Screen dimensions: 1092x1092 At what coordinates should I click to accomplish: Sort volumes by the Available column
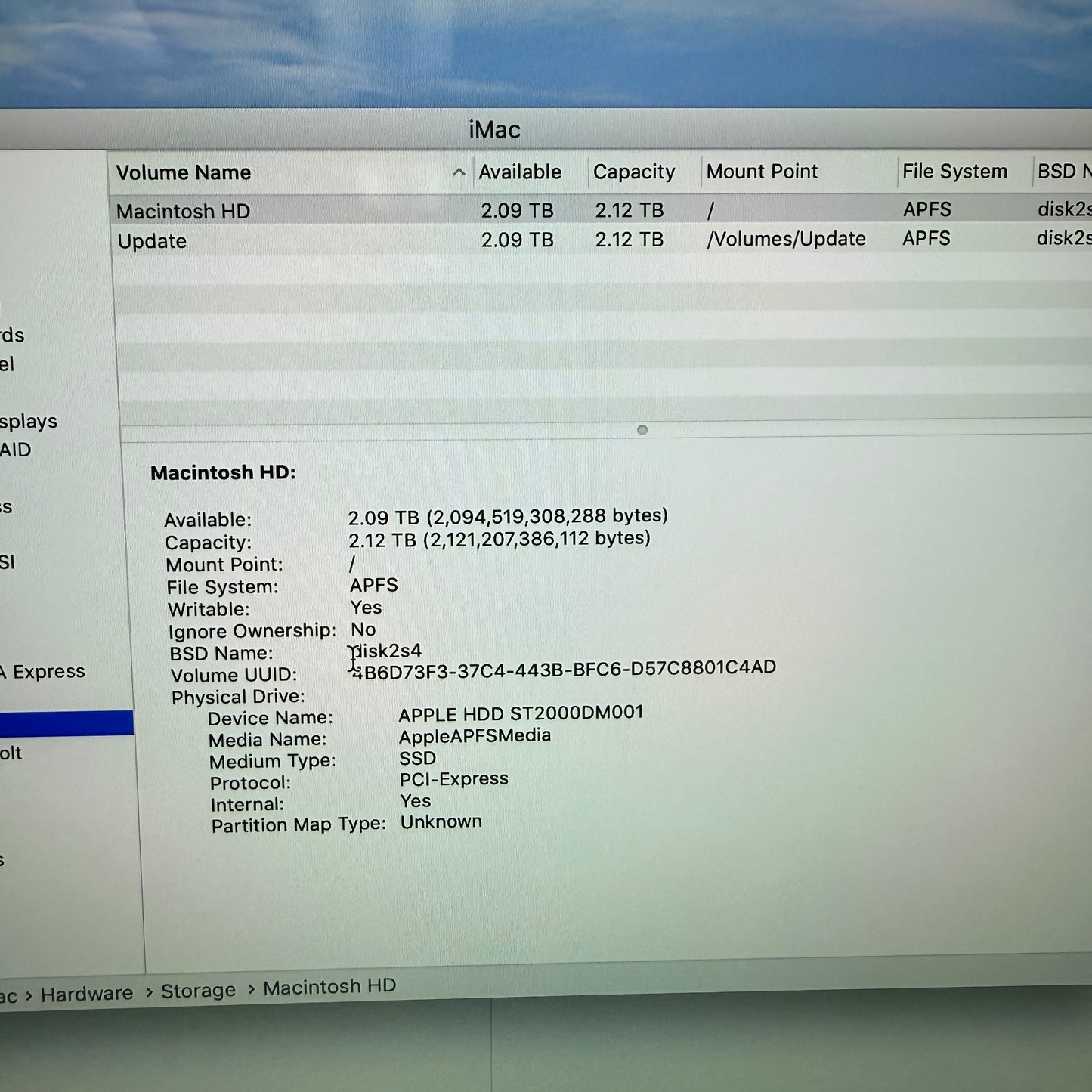tap(520, 172)
